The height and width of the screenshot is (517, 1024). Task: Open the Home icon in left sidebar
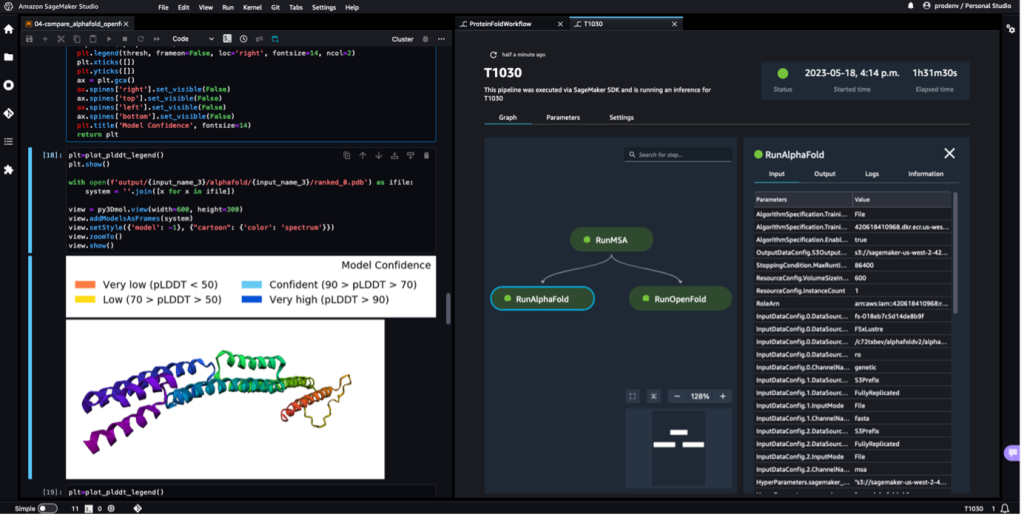pos(8,29)
